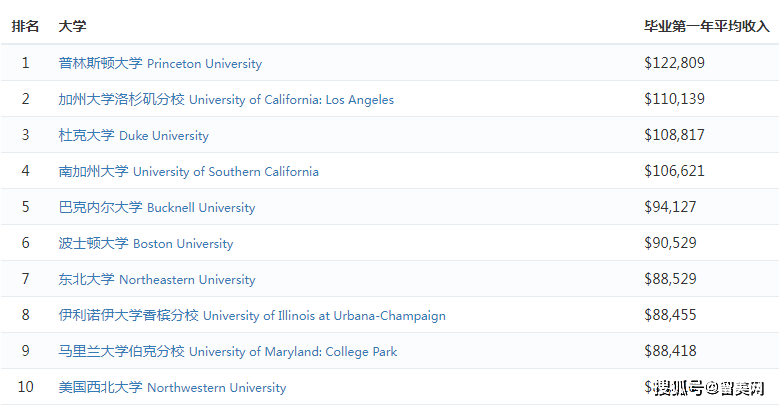
Task: Open the Princeton University link
Action: tap(160, 64)
